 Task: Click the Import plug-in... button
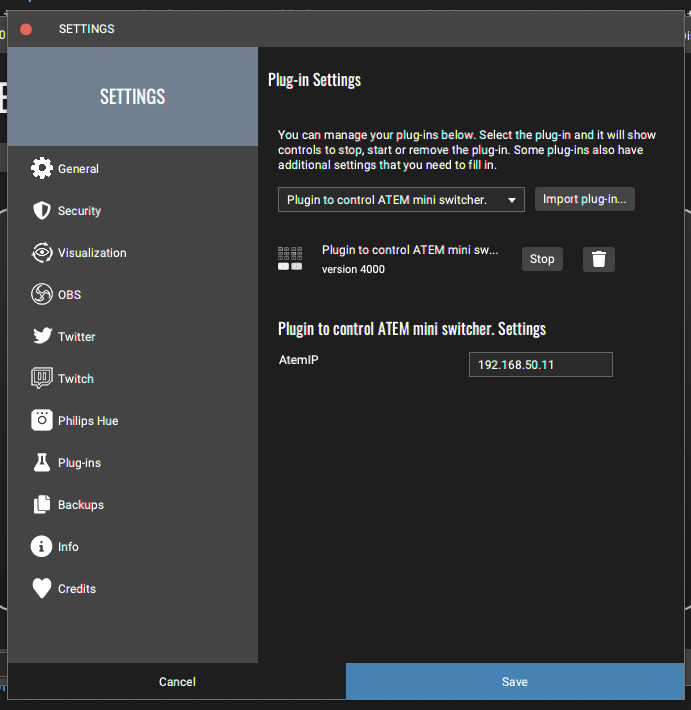(585, 199)
